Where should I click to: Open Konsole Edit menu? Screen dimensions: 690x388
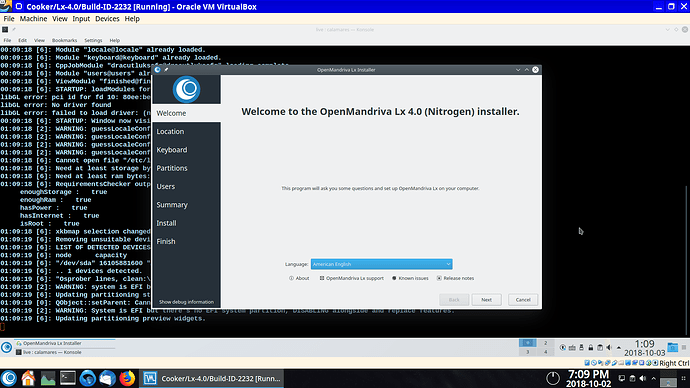point(22,40)
